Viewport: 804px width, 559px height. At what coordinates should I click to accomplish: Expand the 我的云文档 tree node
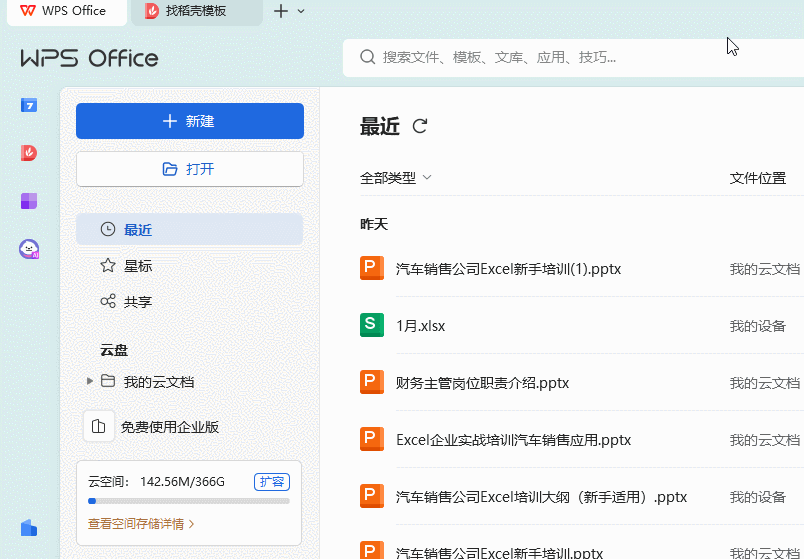(x=90, y=381)
